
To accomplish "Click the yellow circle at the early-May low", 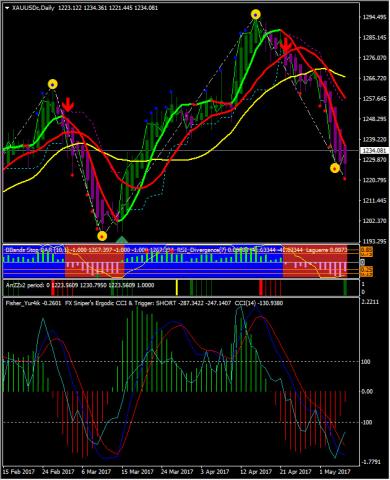I will tap(335, 168).
